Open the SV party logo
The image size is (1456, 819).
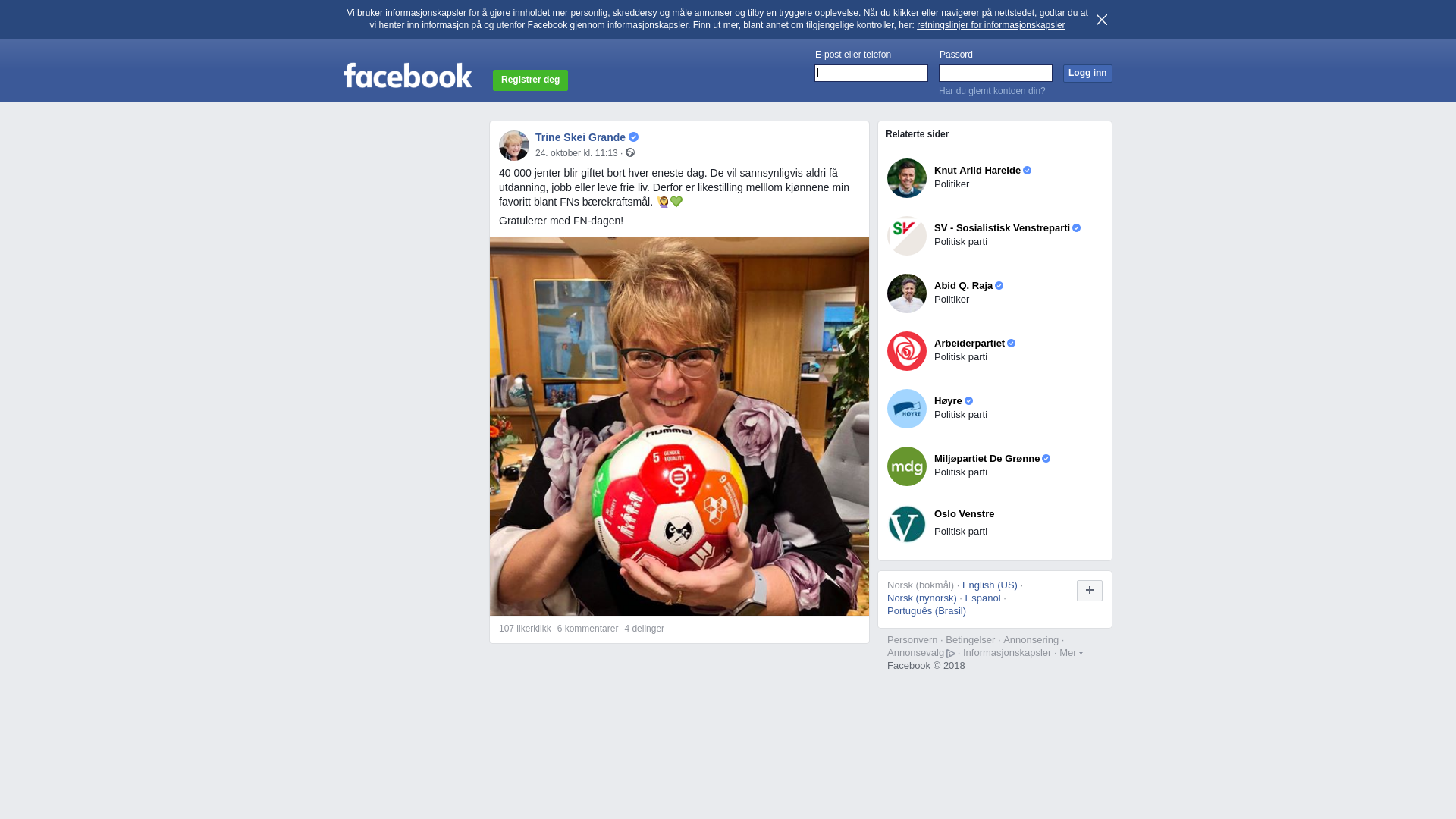coord(907,236)
